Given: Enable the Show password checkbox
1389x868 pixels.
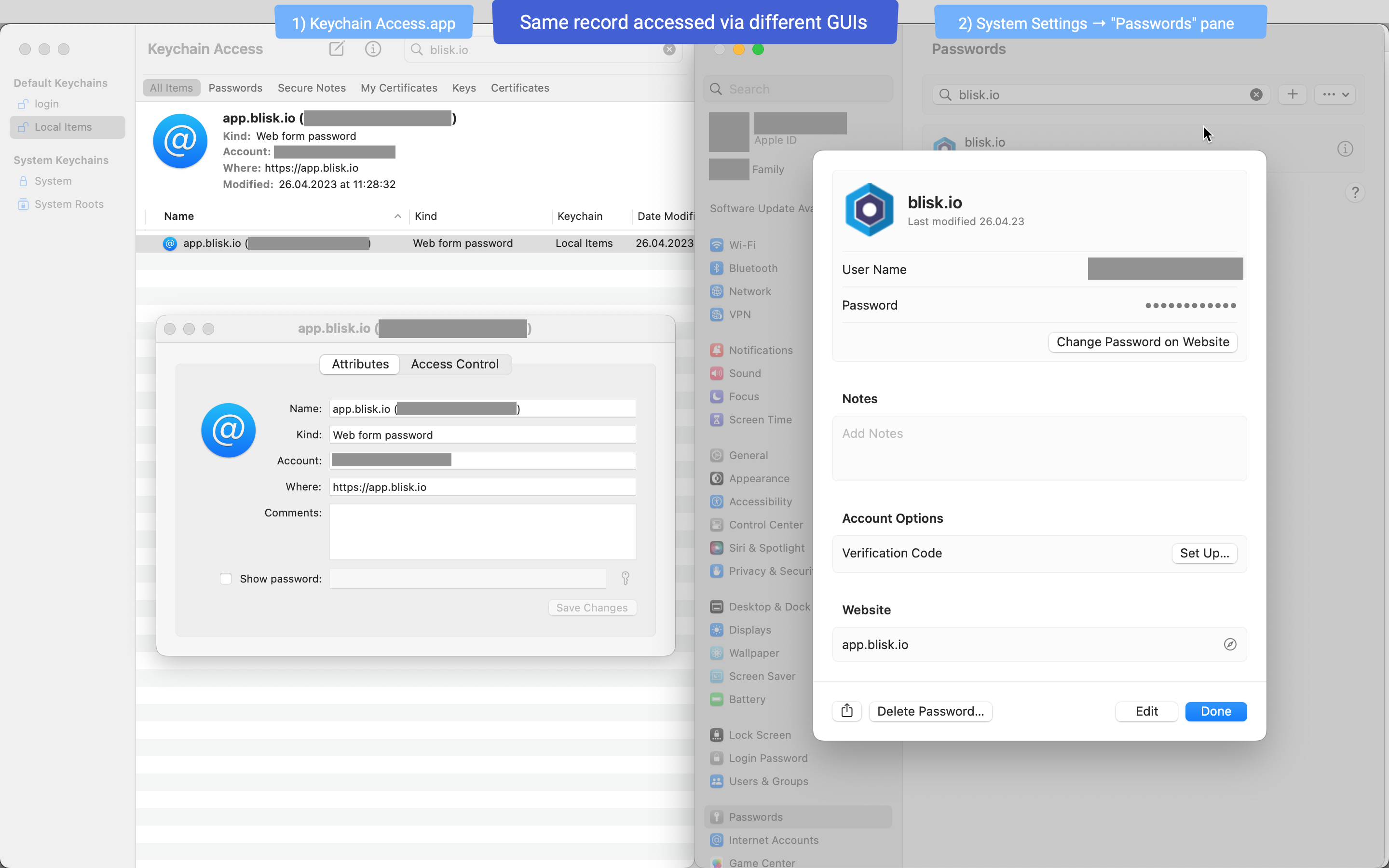Looking at the screenshot, I should pos(226,579).
